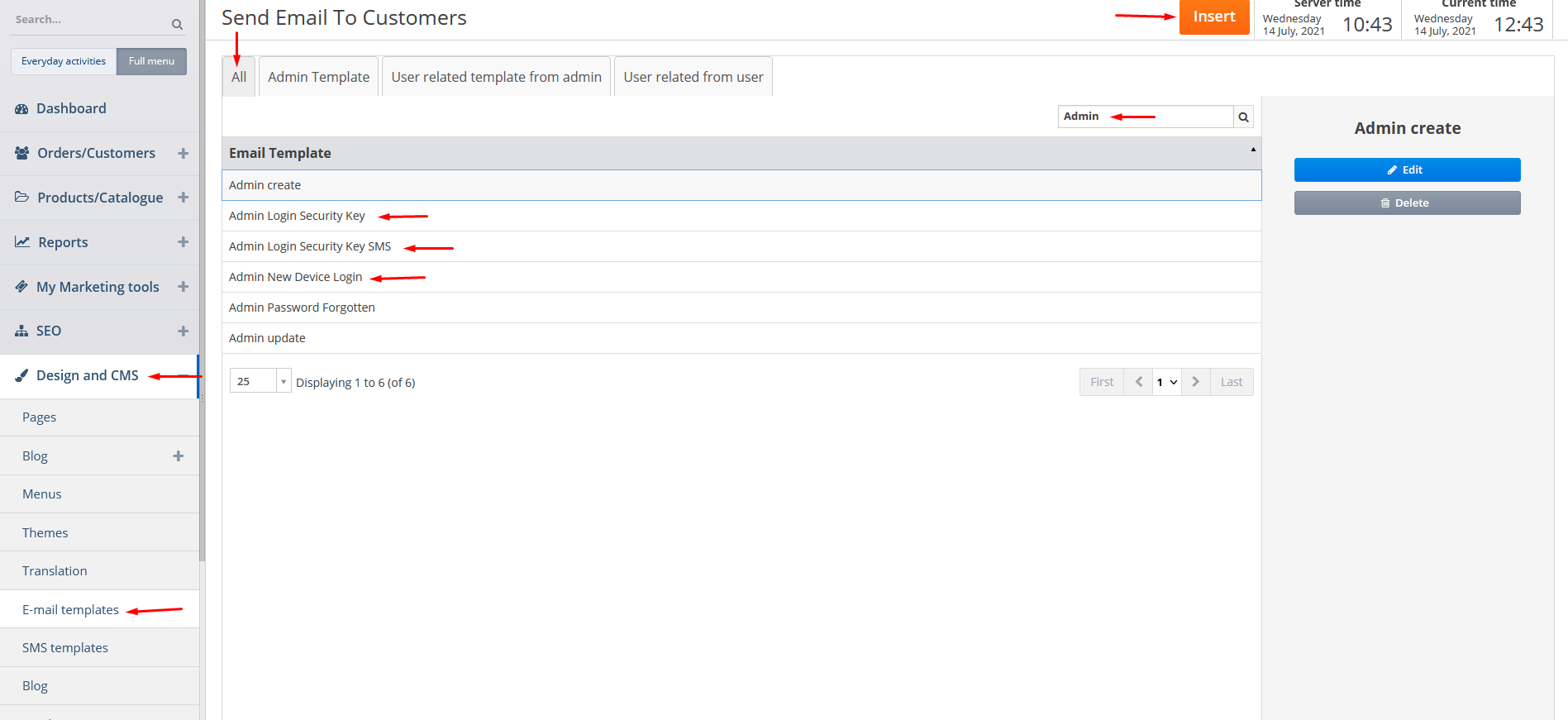The image size is (1568, 720).
Task: Expand Orders/Customers with plus icon
Action: (183, 154)
